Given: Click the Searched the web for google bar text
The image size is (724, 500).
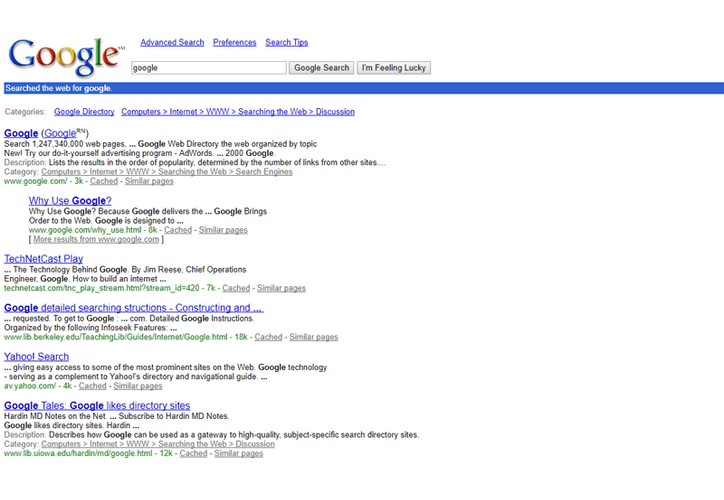Looking at the screenshot, I should (59, 88).
